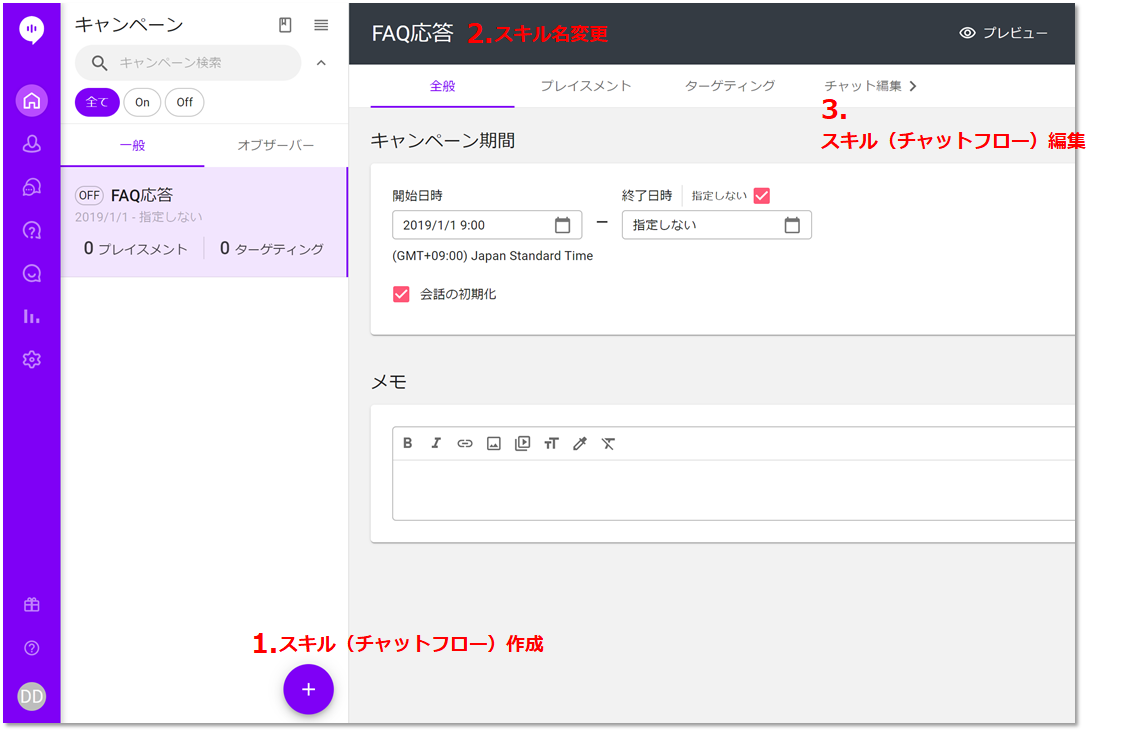Select the 一般 campaign tab
This screenshot has height=732, width=1124.
pyautogui.click(x=133, y=146)
